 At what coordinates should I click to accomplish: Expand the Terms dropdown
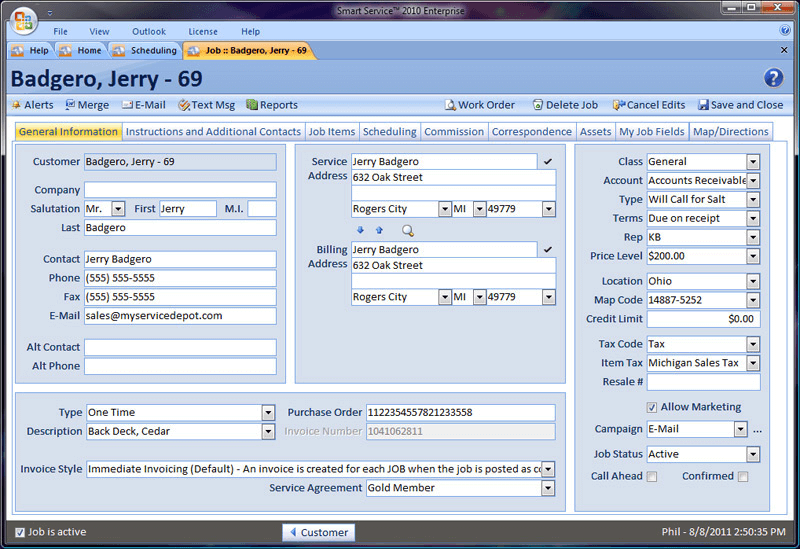coord(753,219)
